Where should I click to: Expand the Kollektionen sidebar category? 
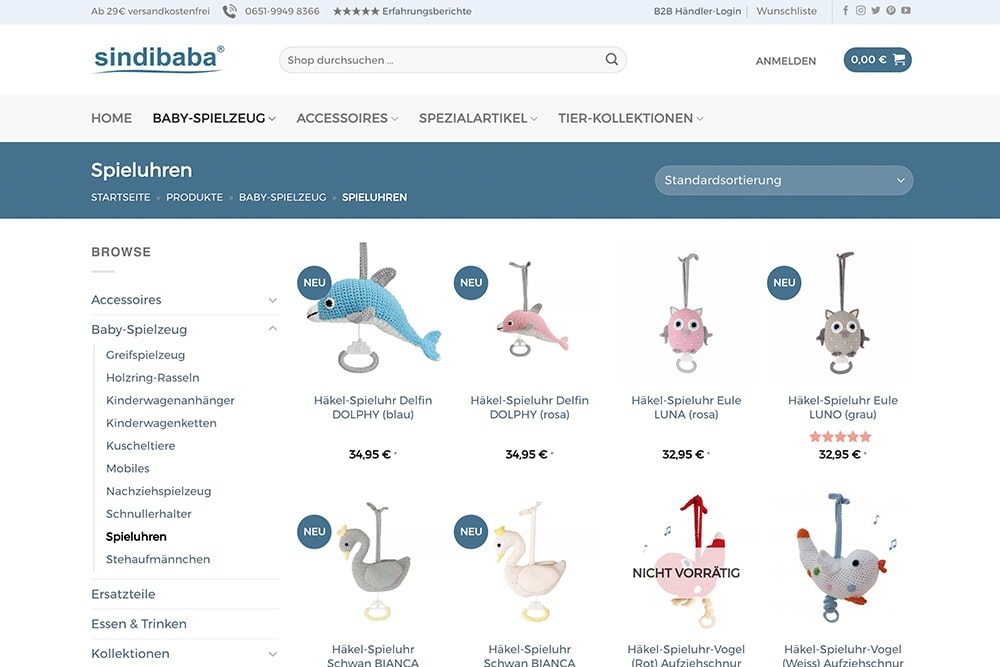pos(272,654)
